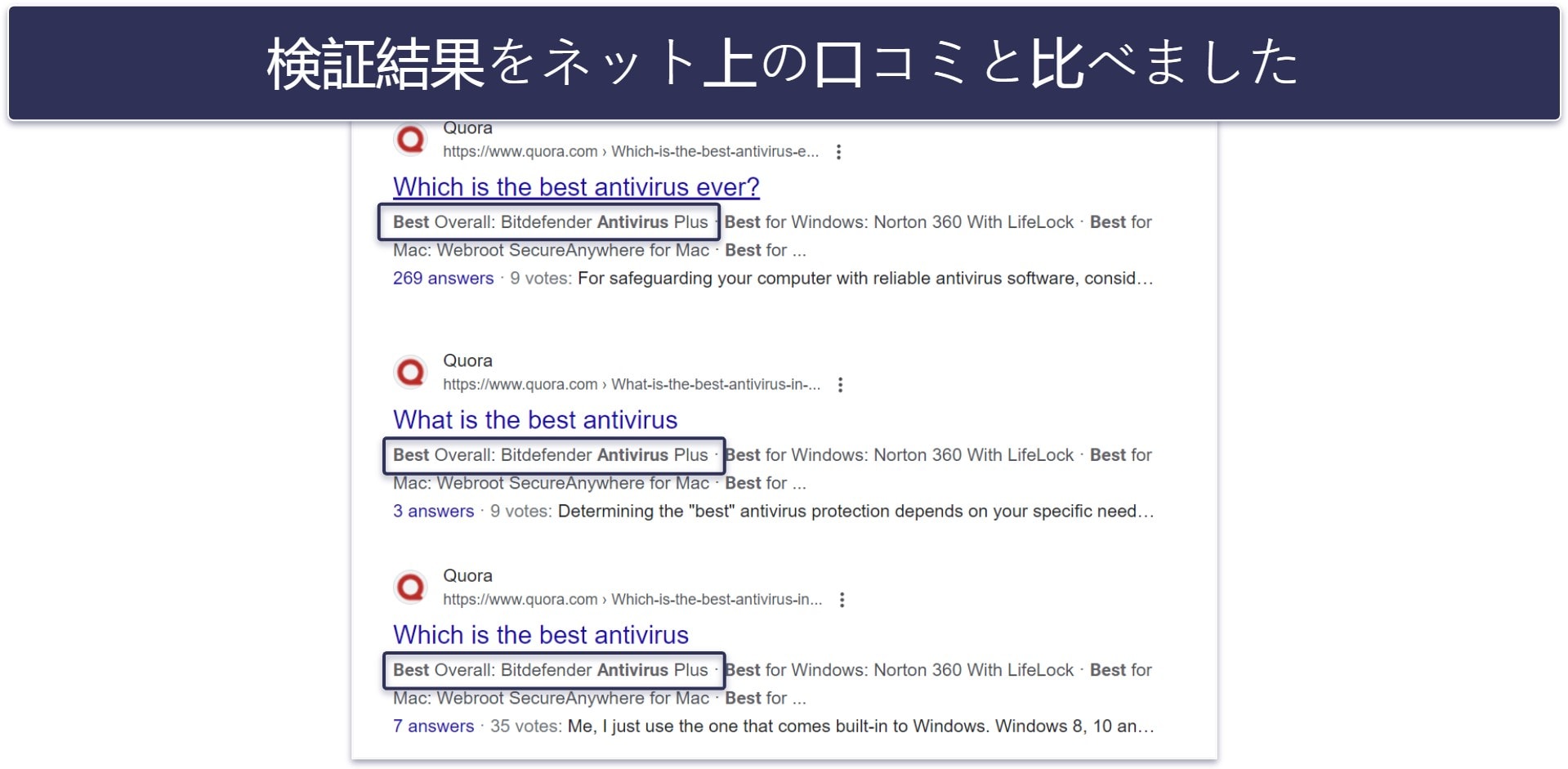Click the quora.com URL 'Which-is-the-best-antivirus-in...'
This screenshot has height=769, width=1568.
coord(632,600)
